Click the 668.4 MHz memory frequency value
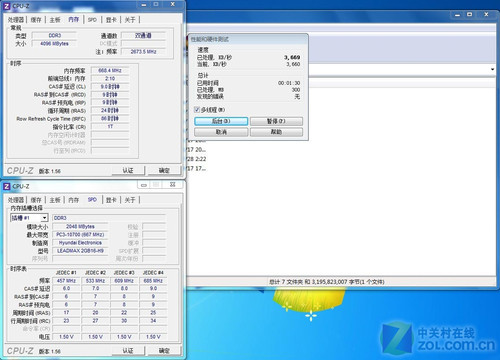 click(x=110, y=71)
